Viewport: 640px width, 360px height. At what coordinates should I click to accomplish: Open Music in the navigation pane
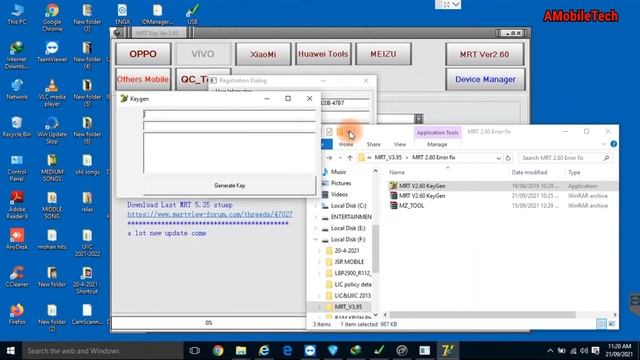[338, 172]
